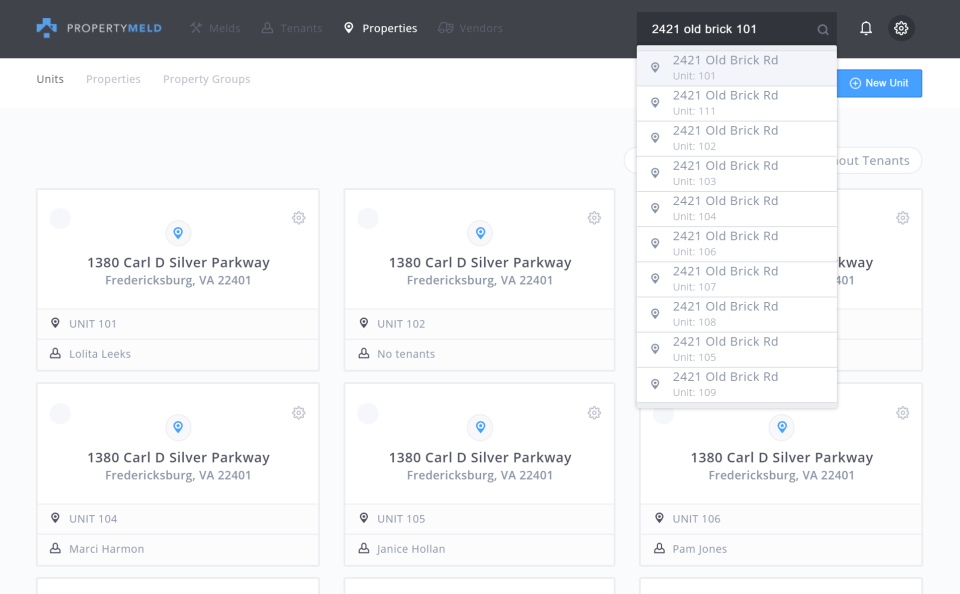The height and width of the screenshot is (594, 960).
Task: Open gear menu on Unit 102 card
Action: point(594,218)
